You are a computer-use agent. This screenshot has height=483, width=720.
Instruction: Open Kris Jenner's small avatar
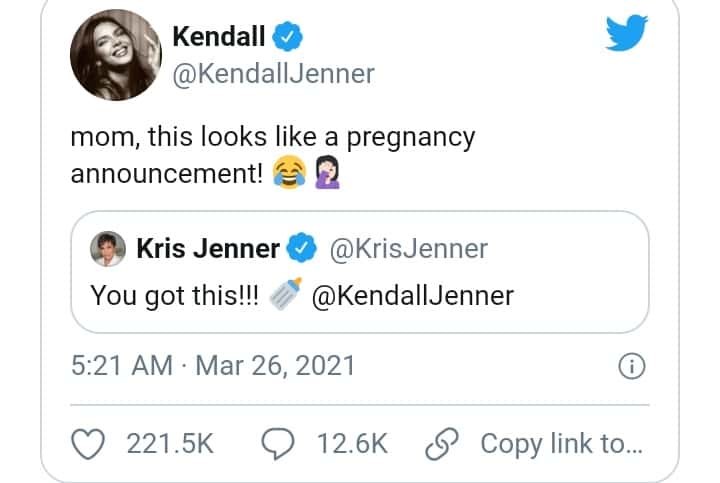click(x=108, y=248)
